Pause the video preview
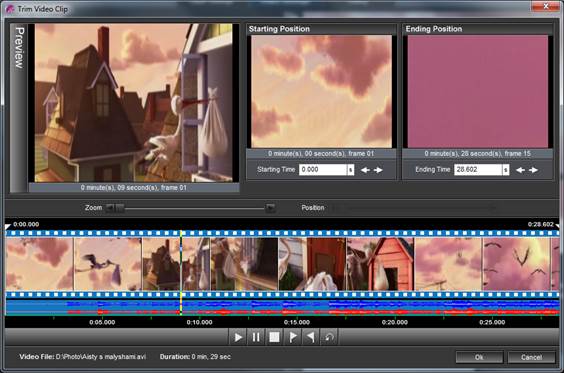The width and height of the screenshot is (564, 373). point(256,337)
